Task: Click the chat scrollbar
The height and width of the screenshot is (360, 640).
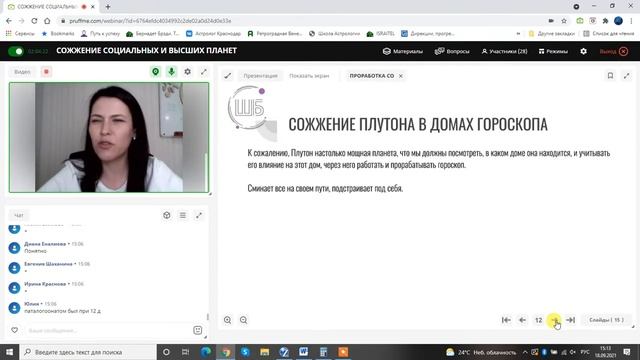Action: [x=207, y=317]
